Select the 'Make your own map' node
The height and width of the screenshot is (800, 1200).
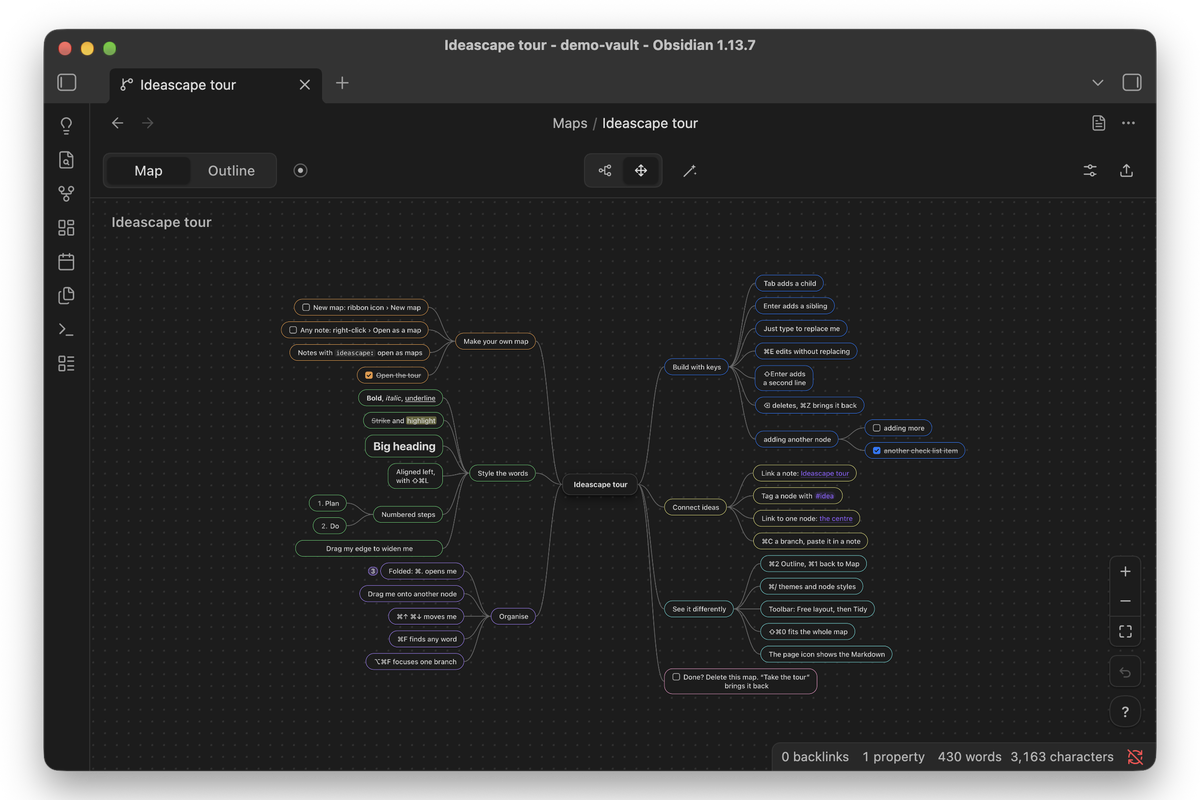click(x=496, y=341)
